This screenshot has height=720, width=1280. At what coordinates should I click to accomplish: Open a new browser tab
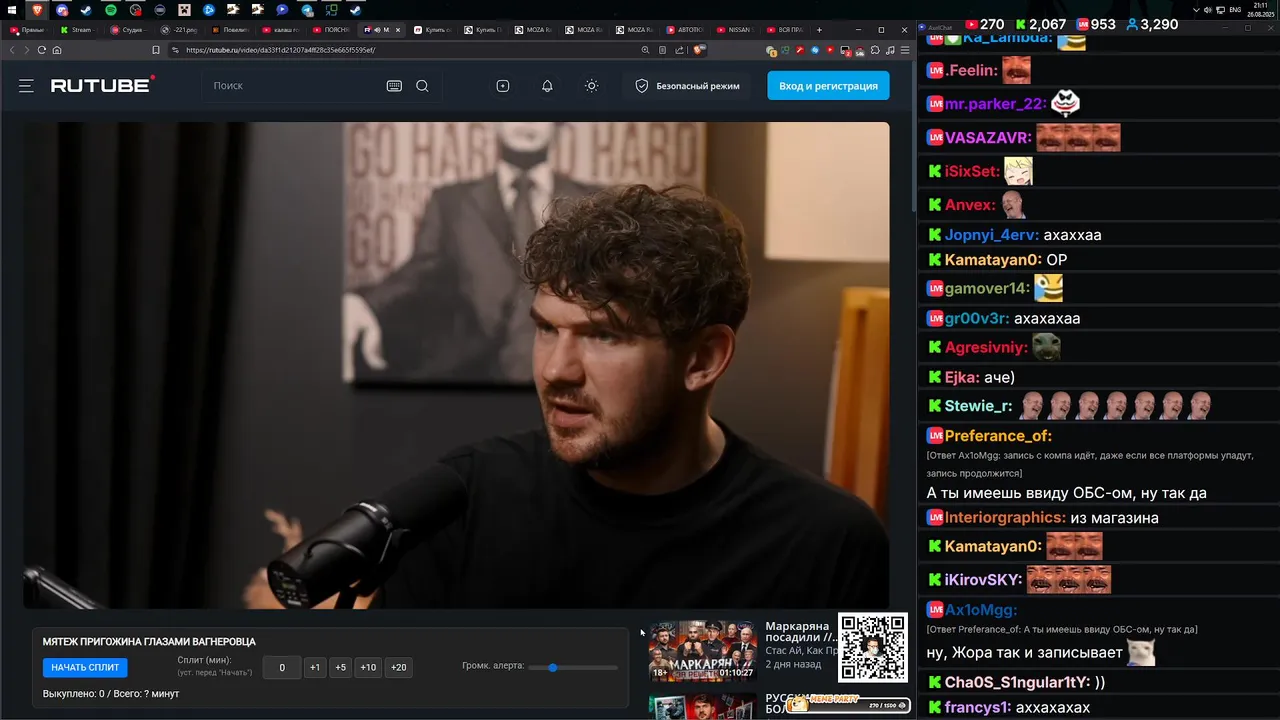coord(819,30)
